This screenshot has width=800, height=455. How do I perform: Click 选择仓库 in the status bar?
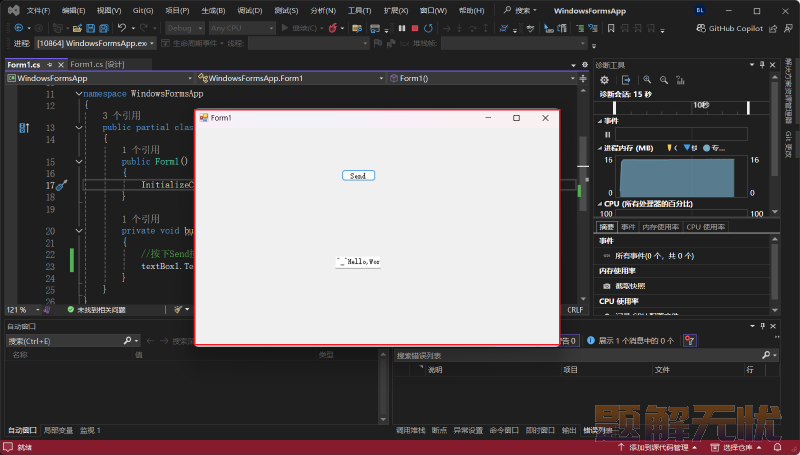click(x=736, y=447)
